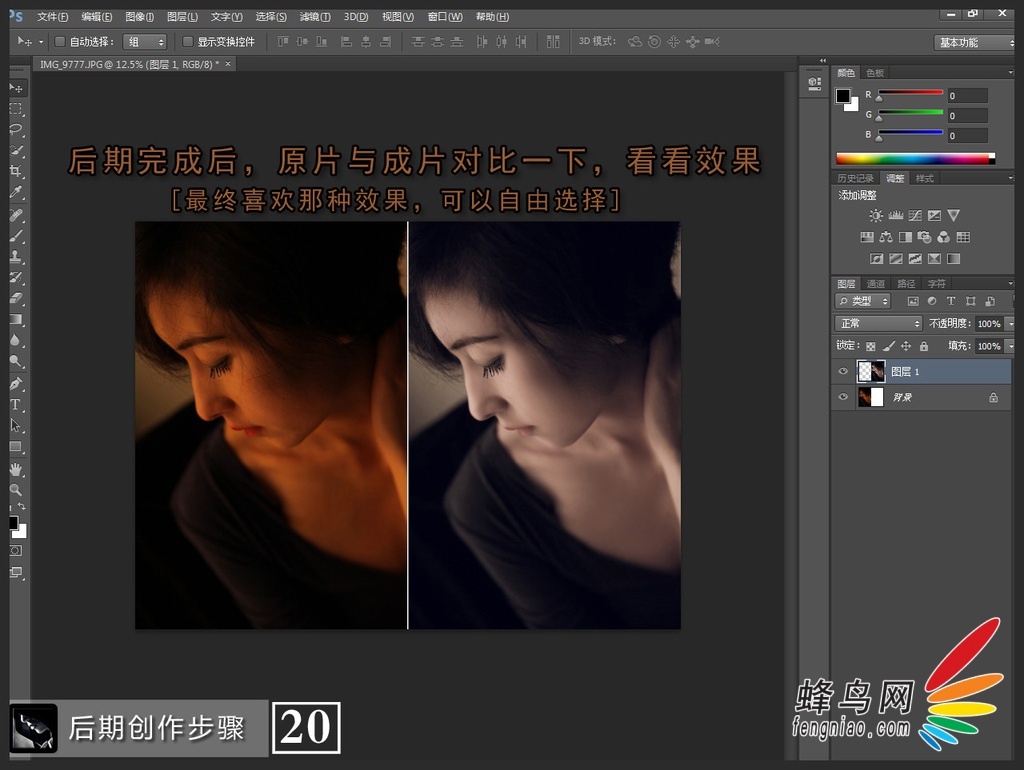
Task: Add a Vibrance adjustment
Action: (x=953, y=216)
